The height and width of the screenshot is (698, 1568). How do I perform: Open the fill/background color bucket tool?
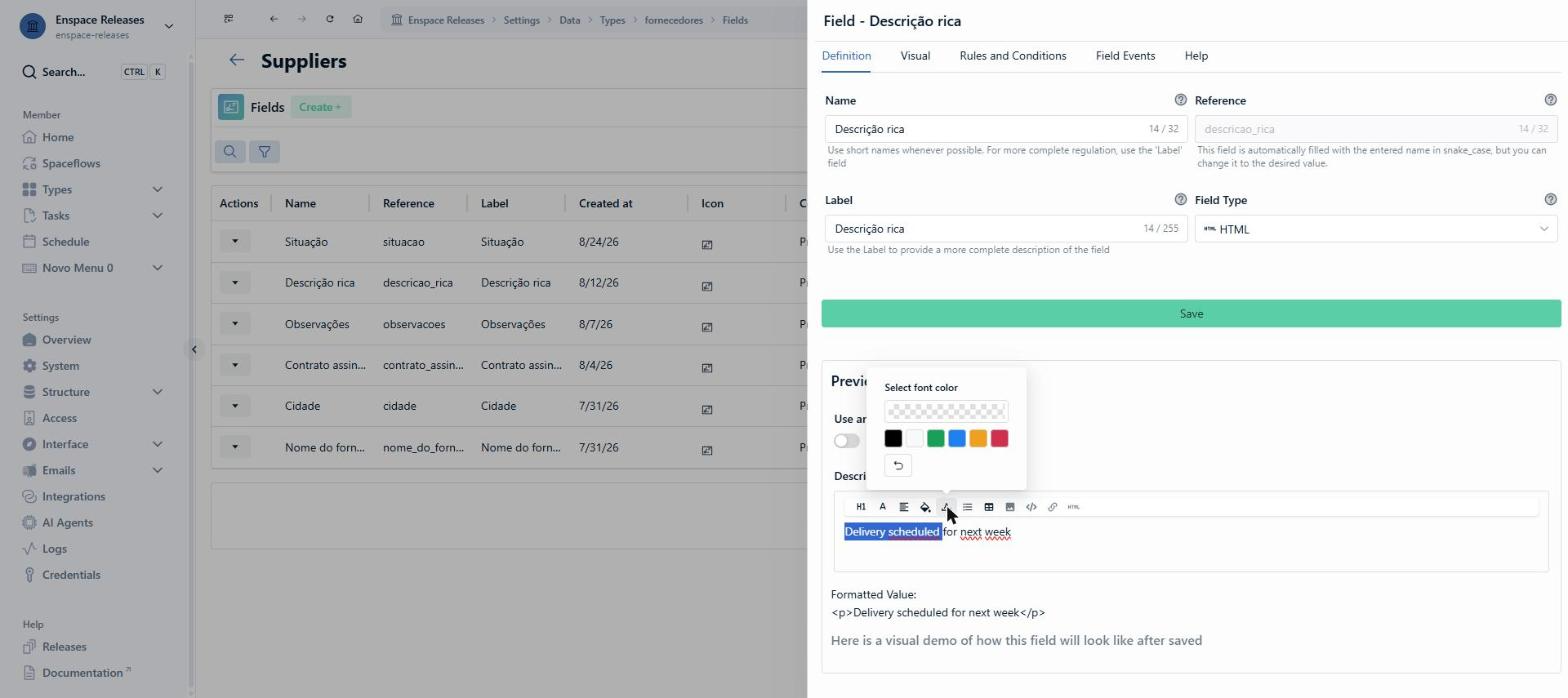[925, 507]
